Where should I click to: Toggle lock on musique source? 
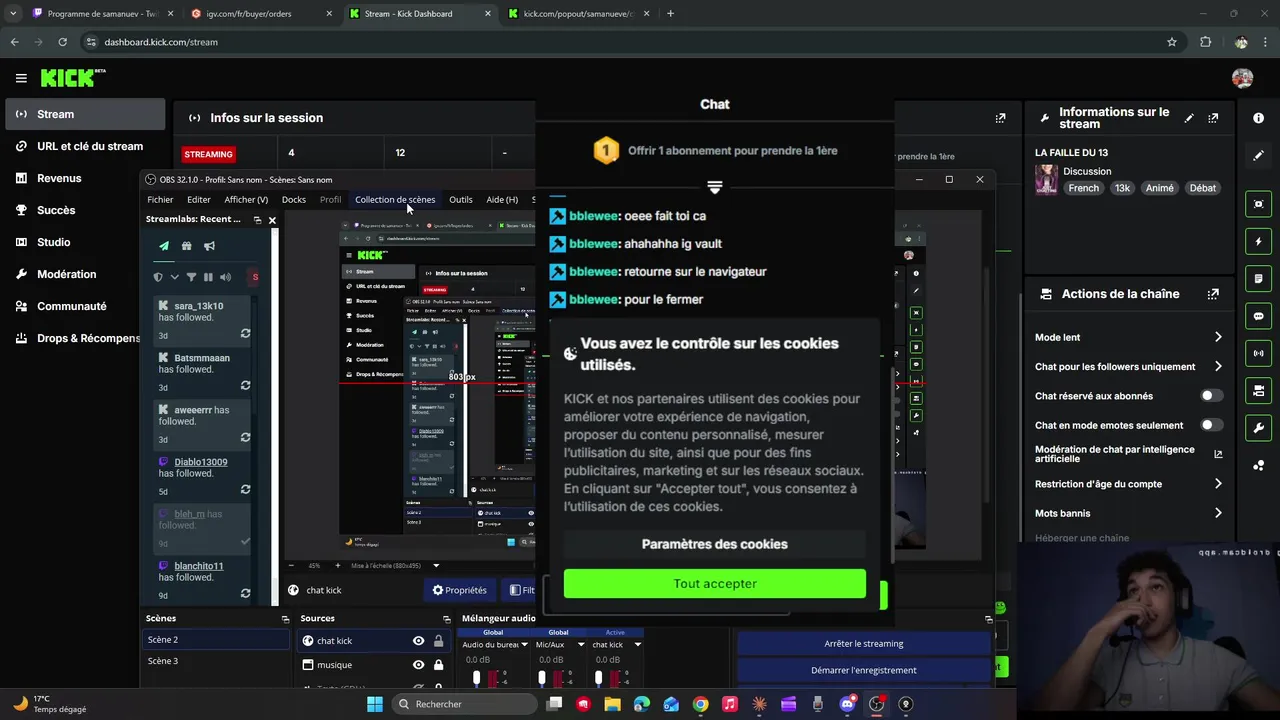coord(438,665)
